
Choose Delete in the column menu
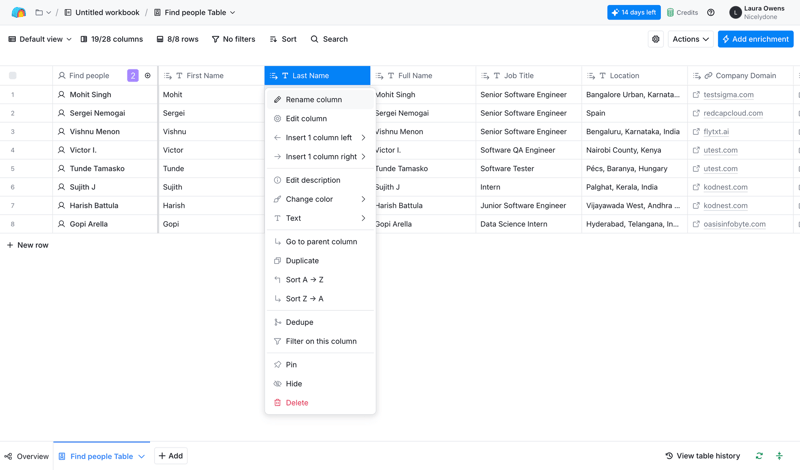(x=297, y=403)
